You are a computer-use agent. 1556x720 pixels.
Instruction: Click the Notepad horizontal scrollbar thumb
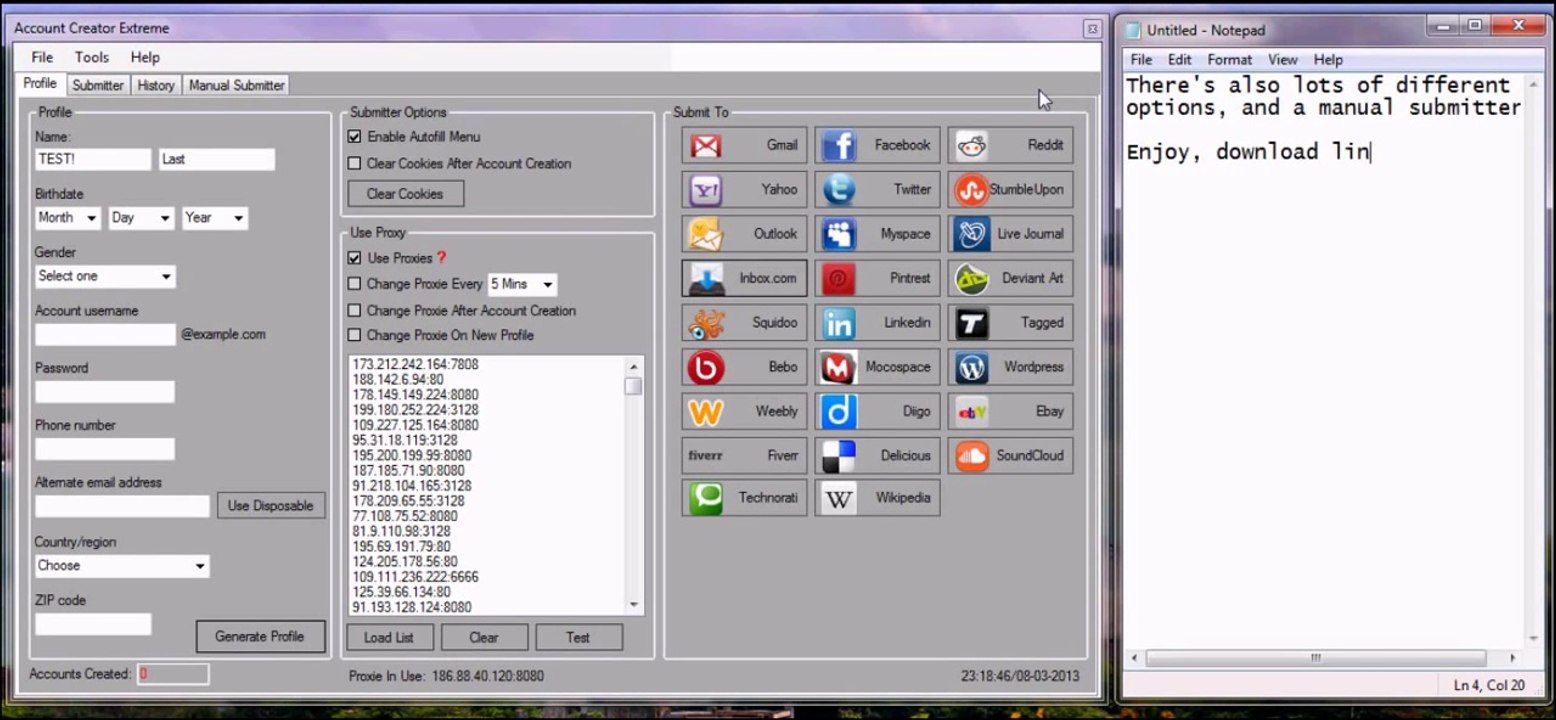tap(1316, 659)
